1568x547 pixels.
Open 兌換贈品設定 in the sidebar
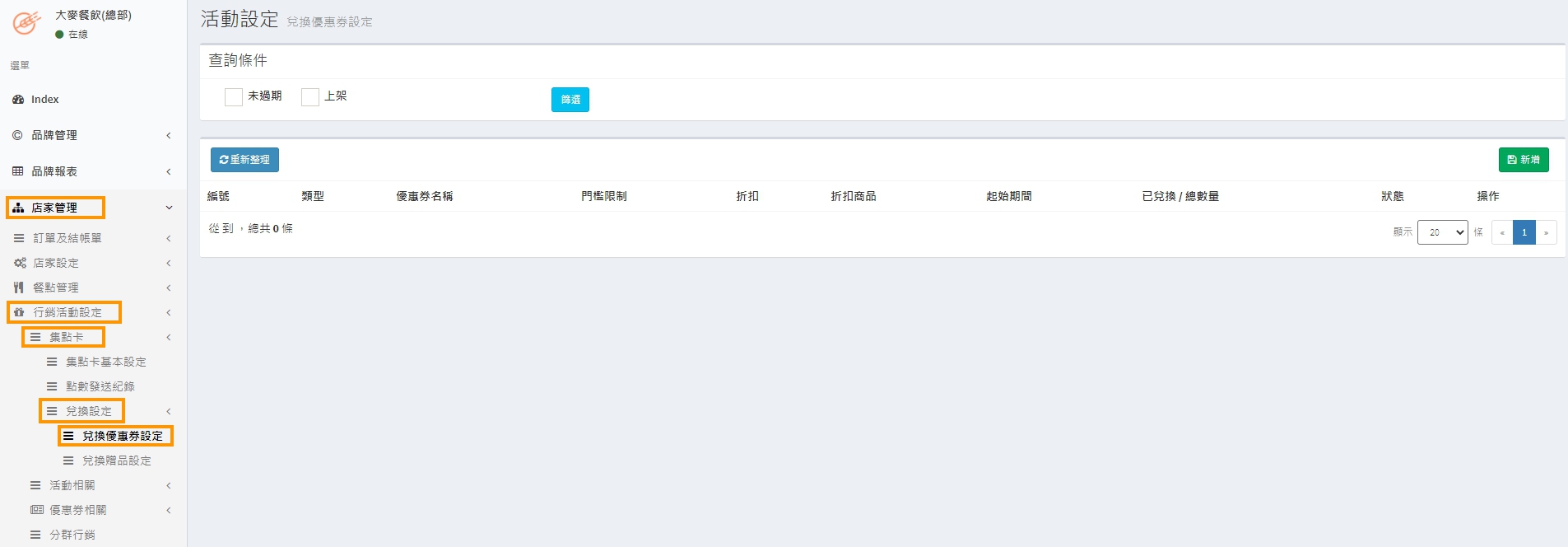116,461
